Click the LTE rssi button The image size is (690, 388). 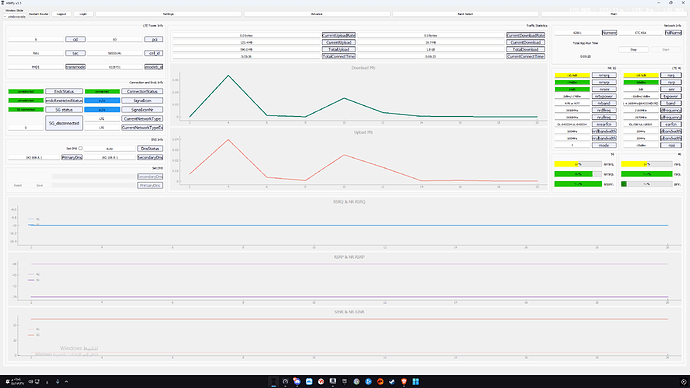671,145
